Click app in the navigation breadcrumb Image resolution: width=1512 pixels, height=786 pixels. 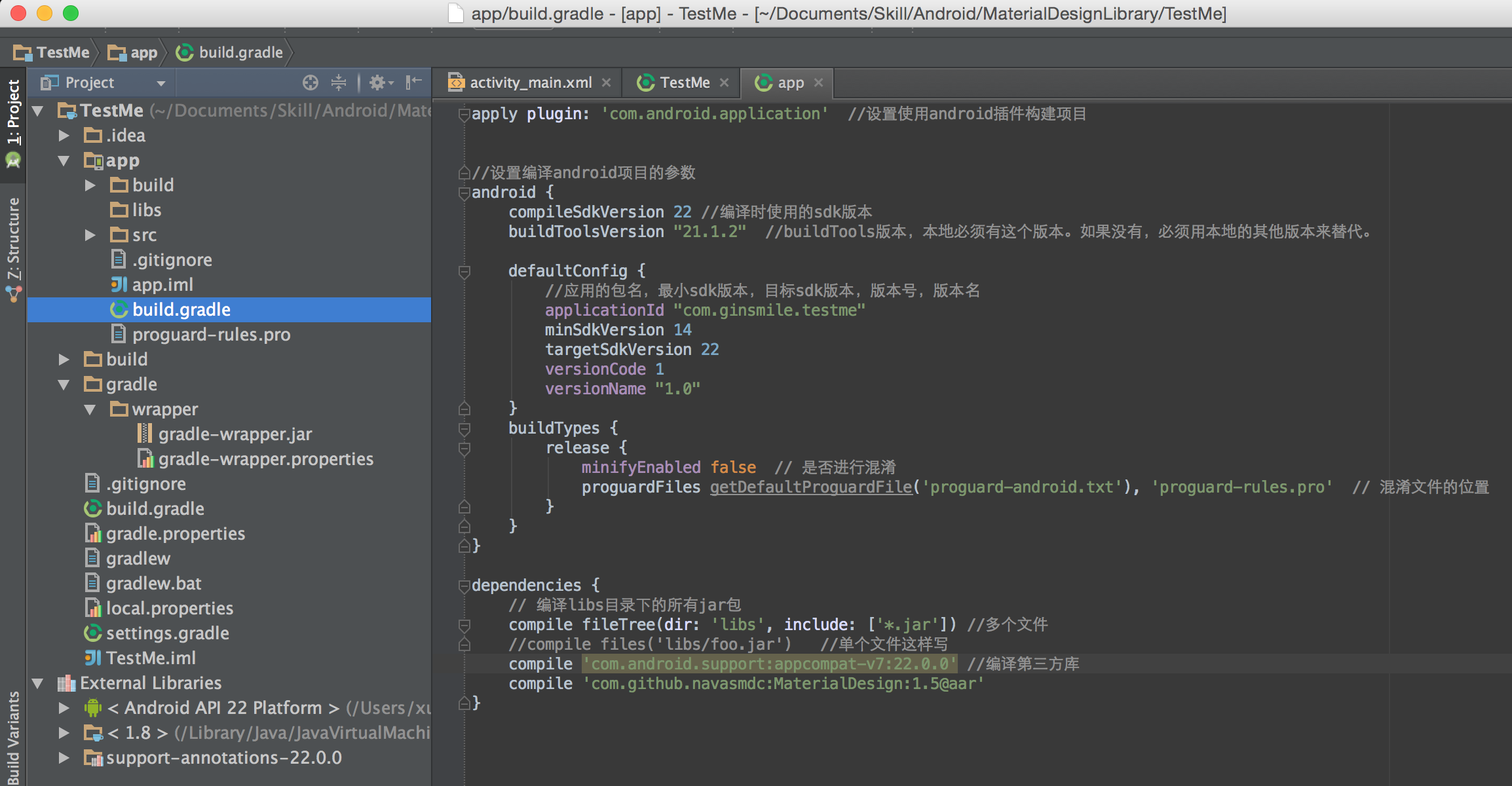[x=132, y=52]
